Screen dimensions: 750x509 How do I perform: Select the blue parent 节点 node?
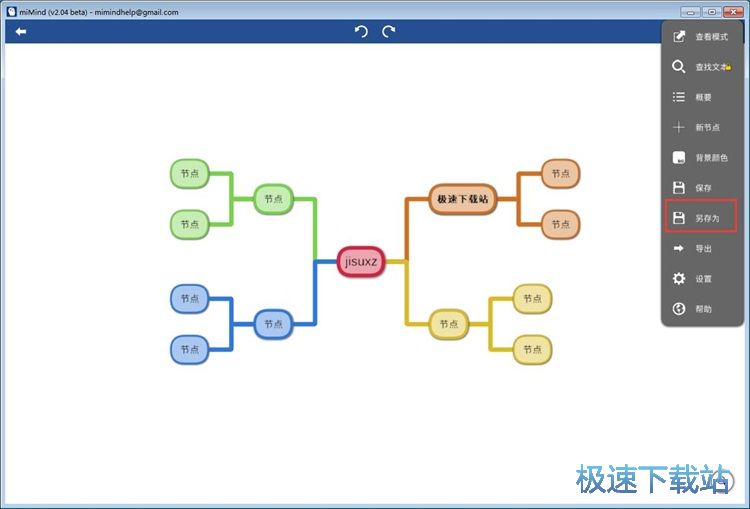pyautogui.click(x=274, y=324)
